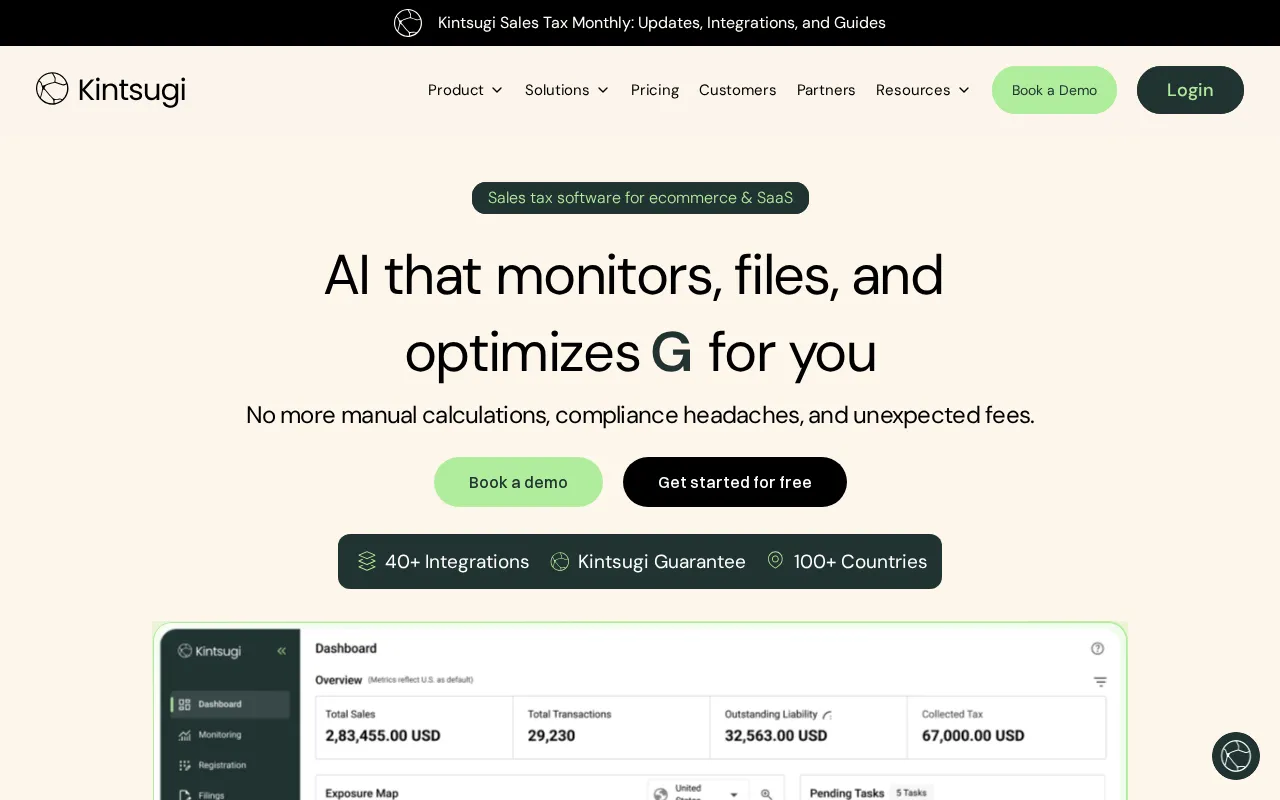Click the Outstanding Liability value 32,563.00 USD

[x=776, y=736]
